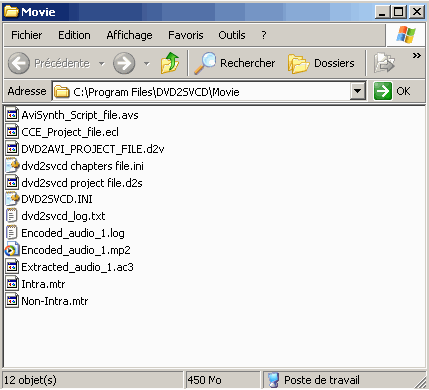Open the ? help menu

click(x=264, y=35)
